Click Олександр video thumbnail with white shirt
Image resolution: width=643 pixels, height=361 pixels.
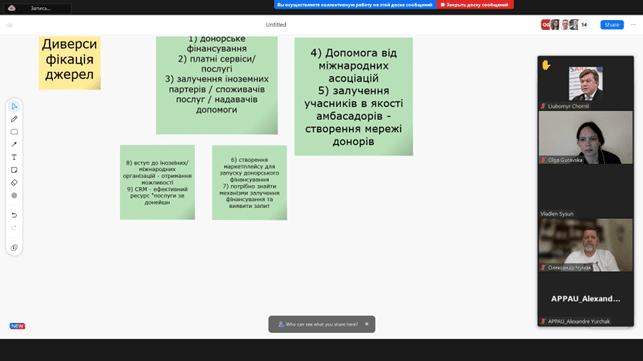[x=586, y=245]
